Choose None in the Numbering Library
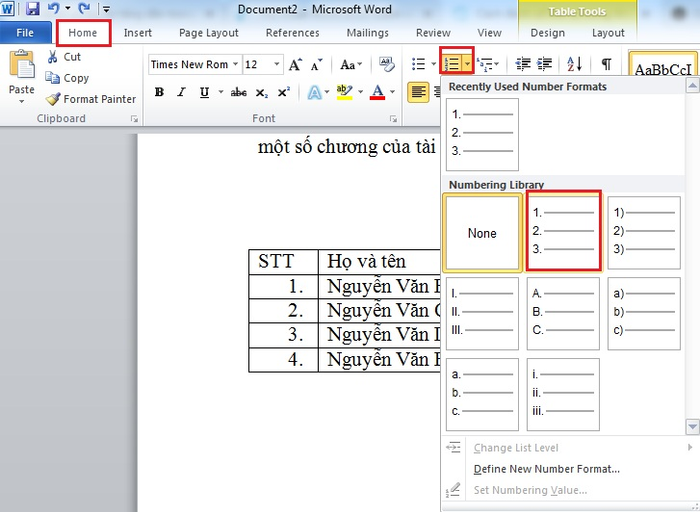 482,233
